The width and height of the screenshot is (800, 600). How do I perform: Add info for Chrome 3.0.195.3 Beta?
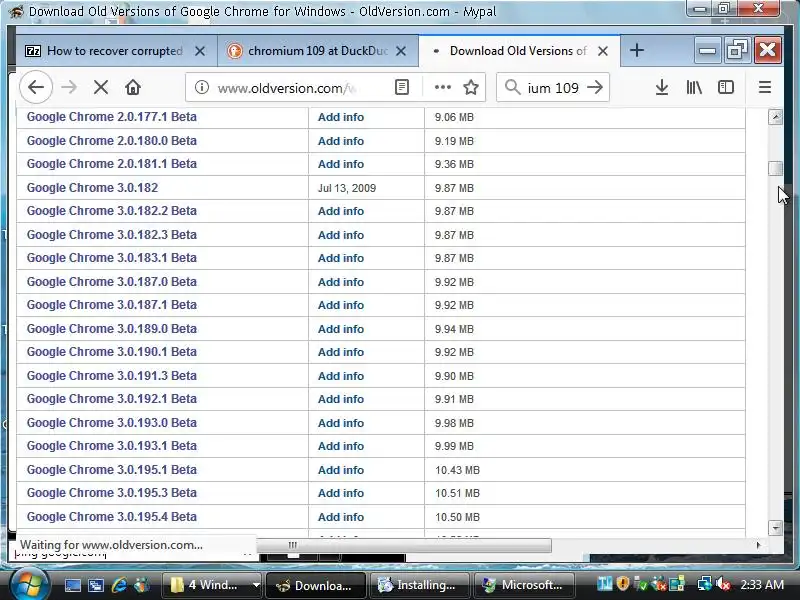pos(341,493)
